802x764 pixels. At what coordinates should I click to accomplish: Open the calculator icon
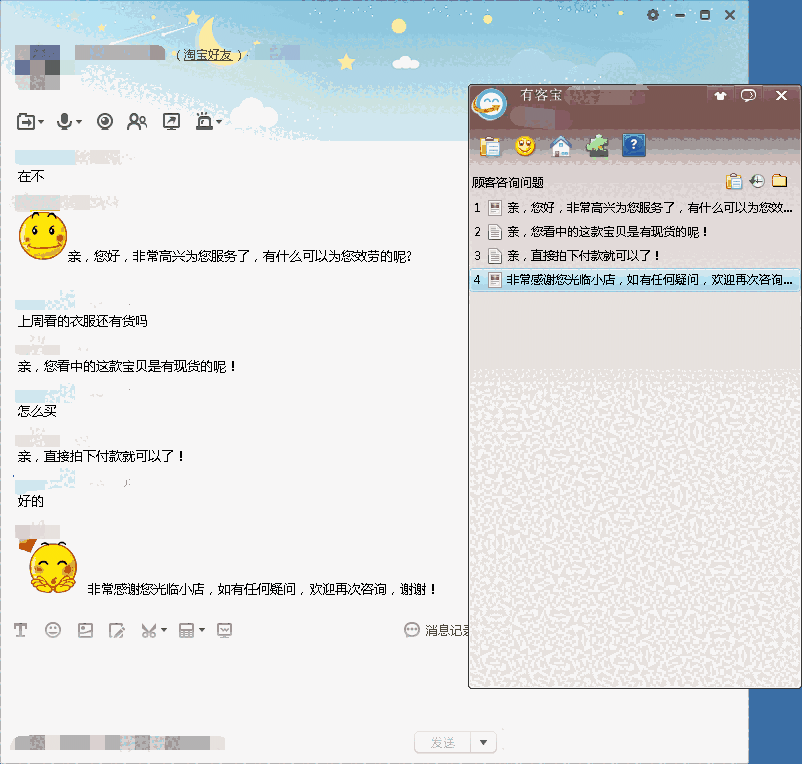pos(186,630)
